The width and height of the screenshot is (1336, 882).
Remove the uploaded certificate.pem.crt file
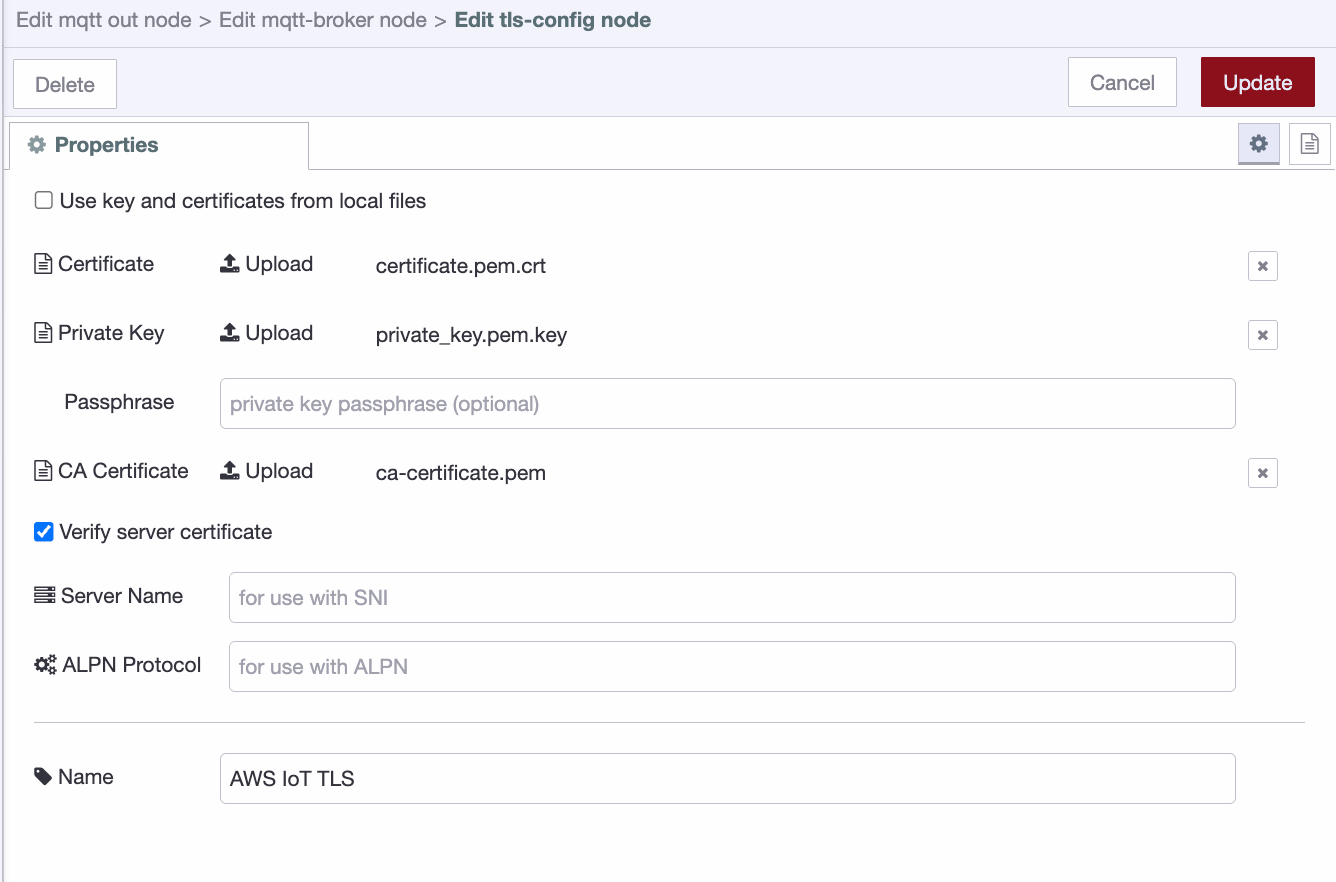coord(1262,265)
